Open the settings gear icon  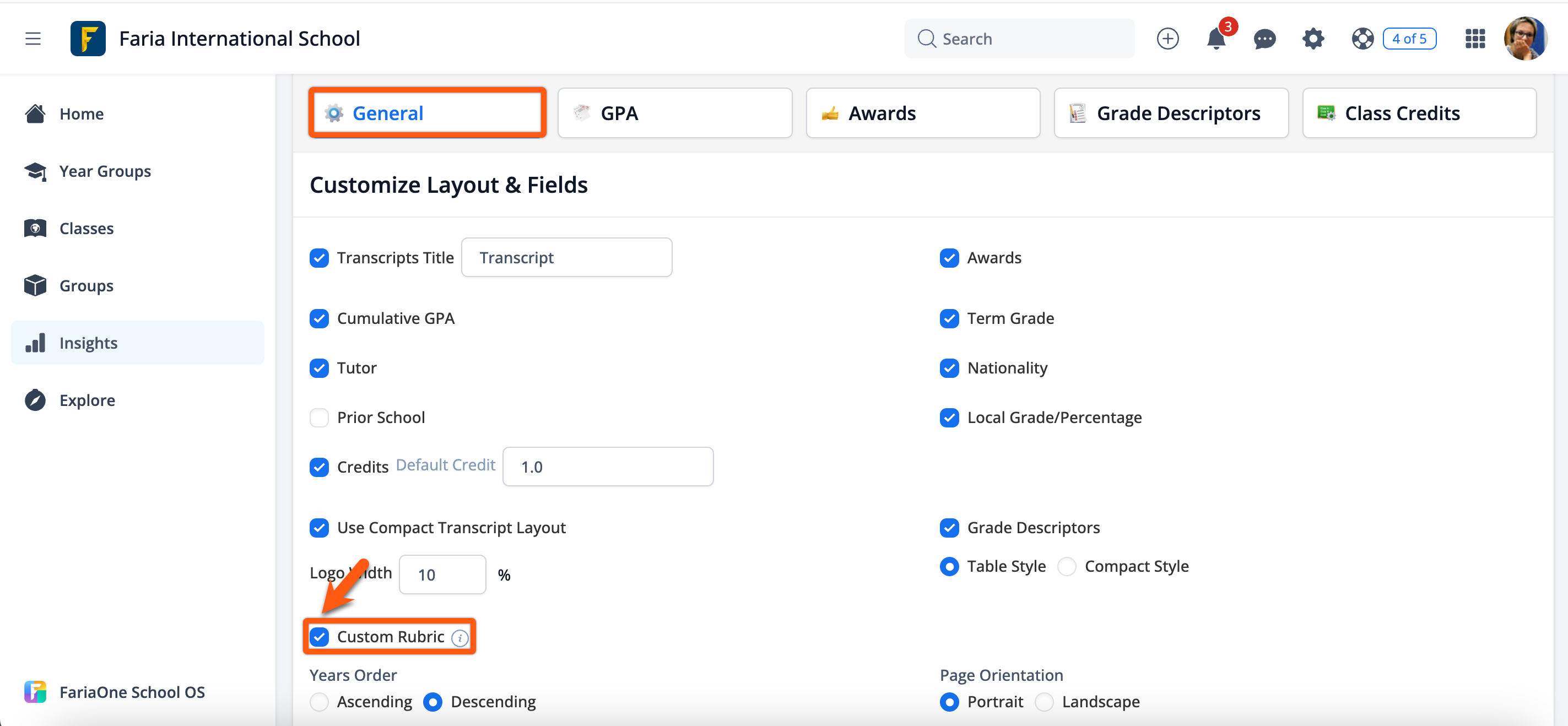coord(1312,39)
